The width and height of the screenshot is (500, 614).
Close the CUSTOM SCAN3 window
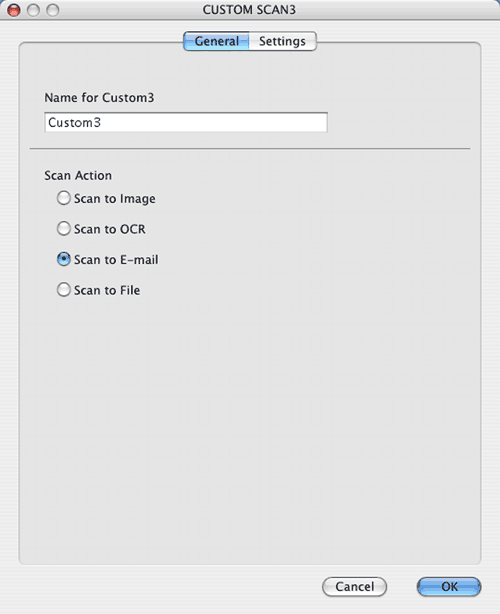[14, 10]
